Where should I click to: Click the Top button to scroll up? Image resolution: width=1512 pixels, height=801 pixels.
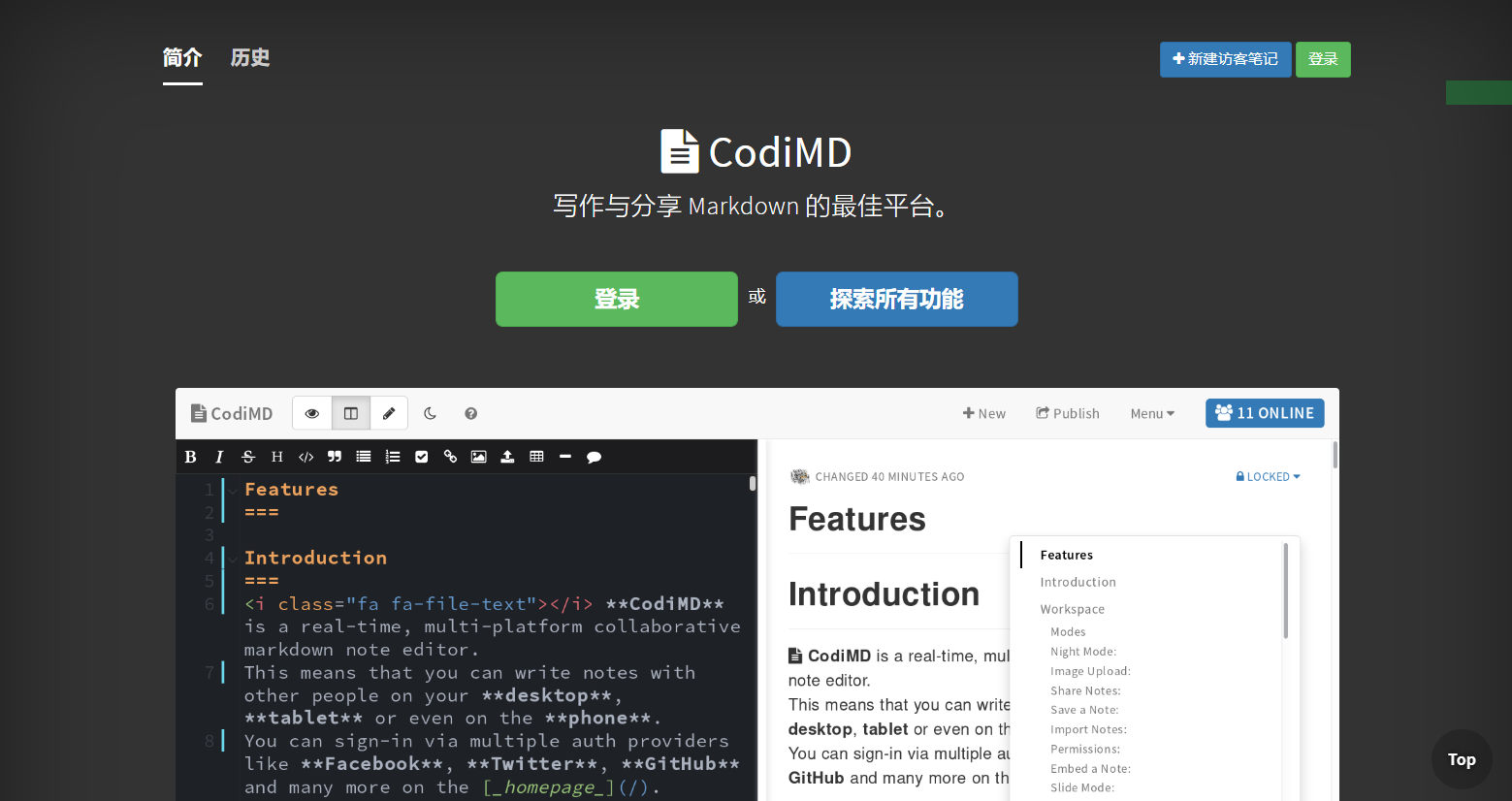coord(1462,759)
